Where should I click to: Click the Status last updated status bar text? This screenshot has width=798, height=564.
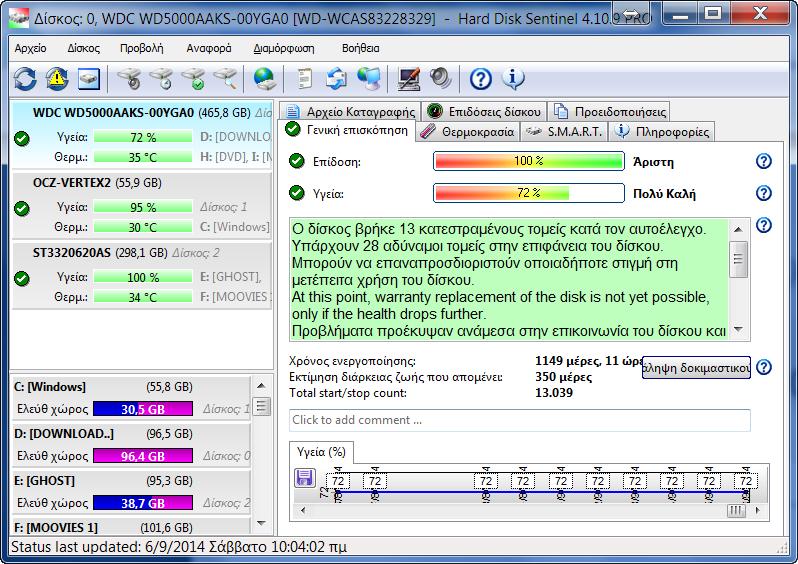pos(179,547)
